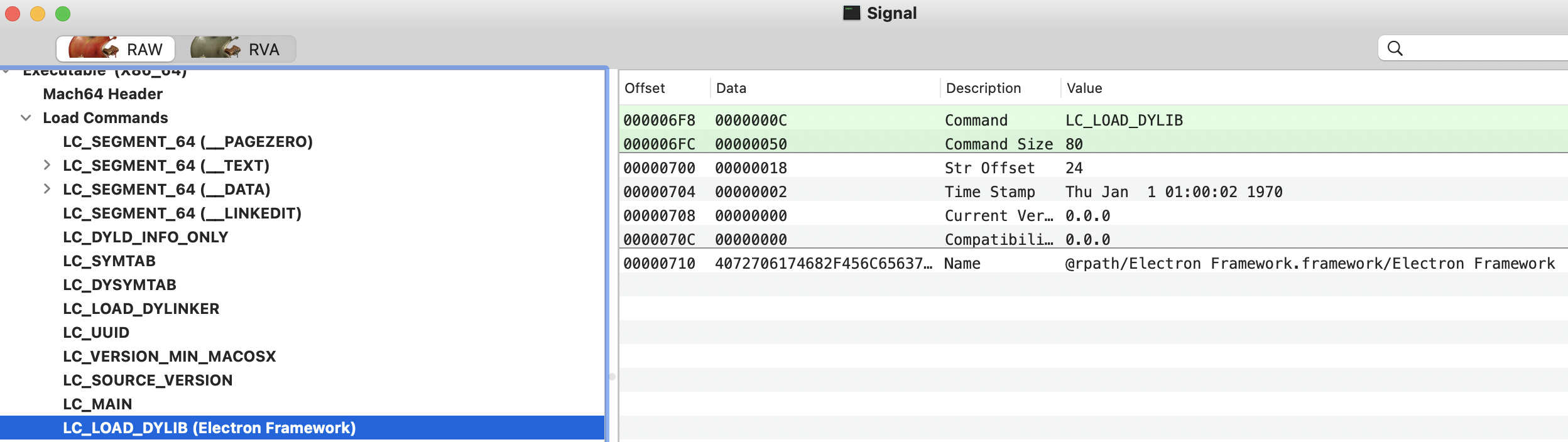
Task: Click the search magnifier icon
Action: pos(1395,48)
